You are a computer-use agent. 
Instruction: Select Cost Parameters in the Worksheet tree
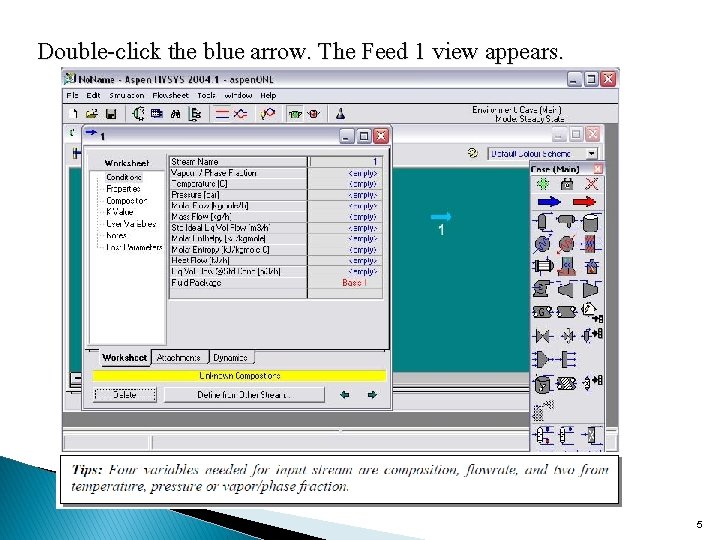[134, 248]
